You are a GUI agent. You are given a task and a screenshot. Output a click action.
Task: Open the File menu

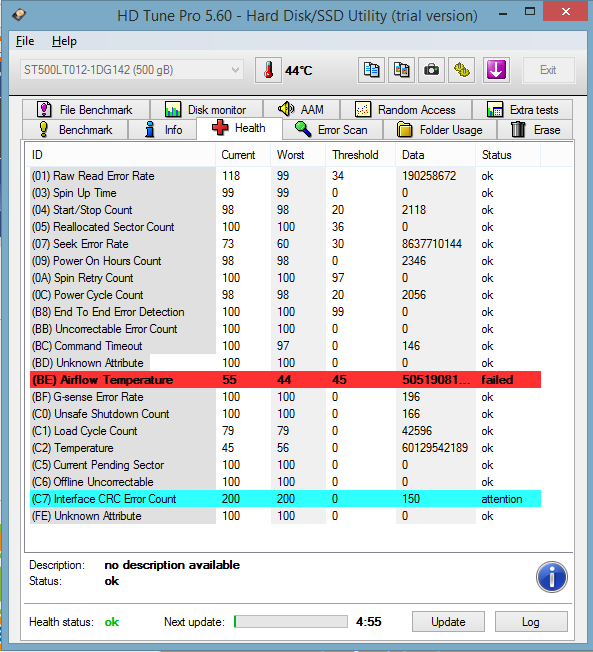(25, 41)
